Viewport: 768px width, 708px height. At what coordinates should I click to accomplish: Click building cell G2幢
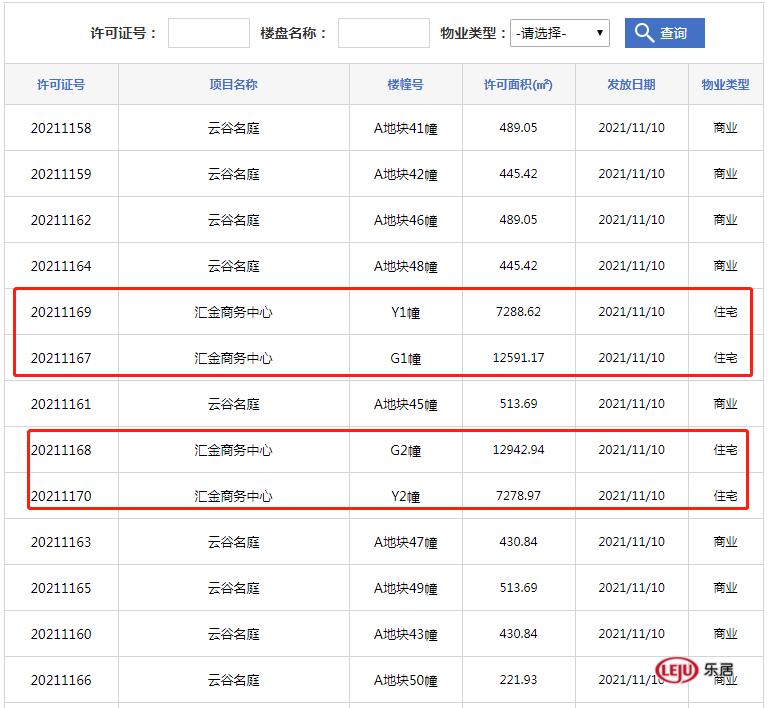(406, 450)
